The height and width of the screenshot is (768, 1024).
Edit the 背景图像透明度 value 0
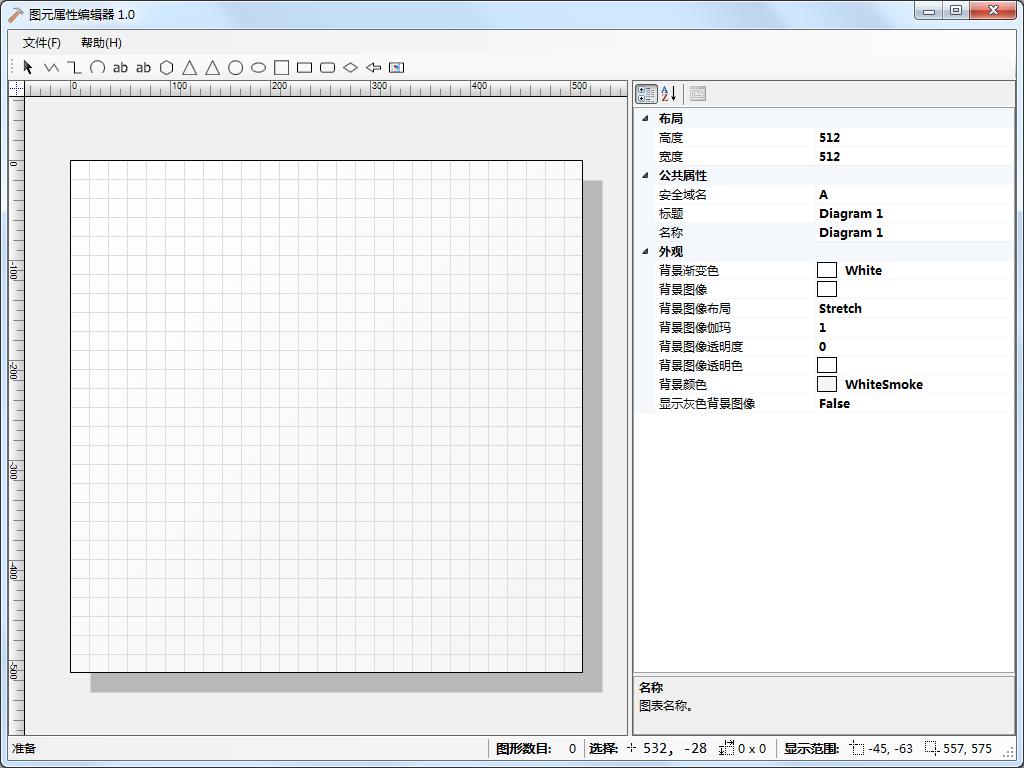pos(822,346)
